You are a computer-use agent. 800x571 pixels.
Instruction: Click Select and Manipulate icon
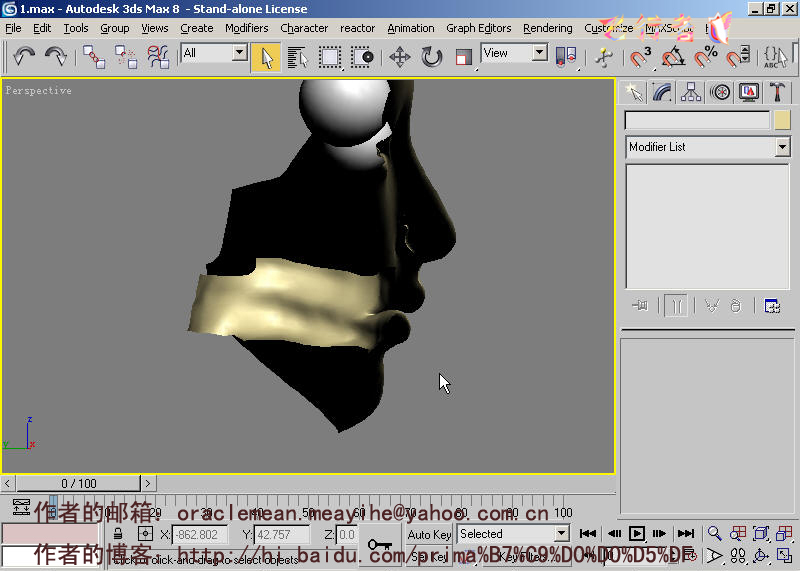click(x=604, y=57)
